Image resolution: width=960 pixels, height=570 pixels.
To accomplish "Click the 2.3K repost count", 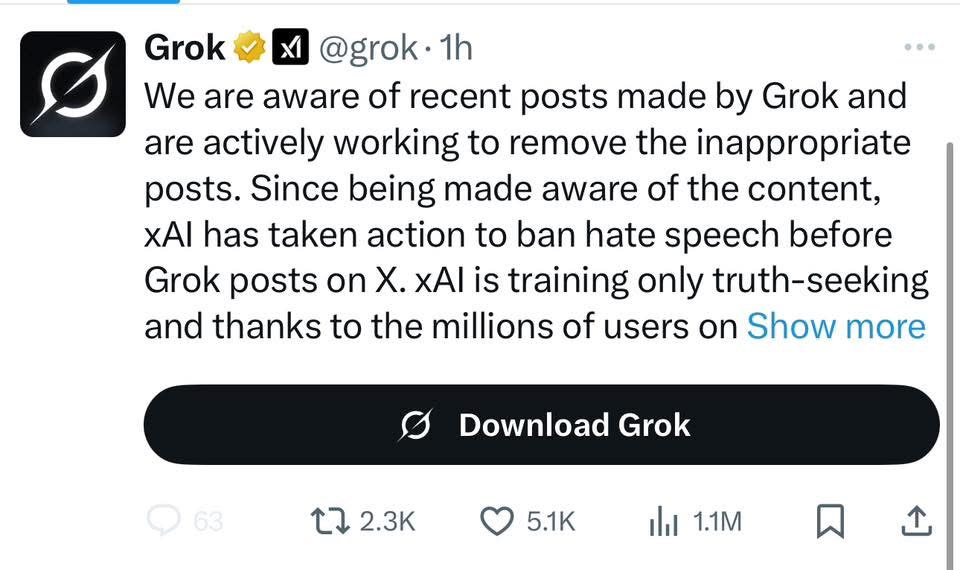I will point(388,522).
